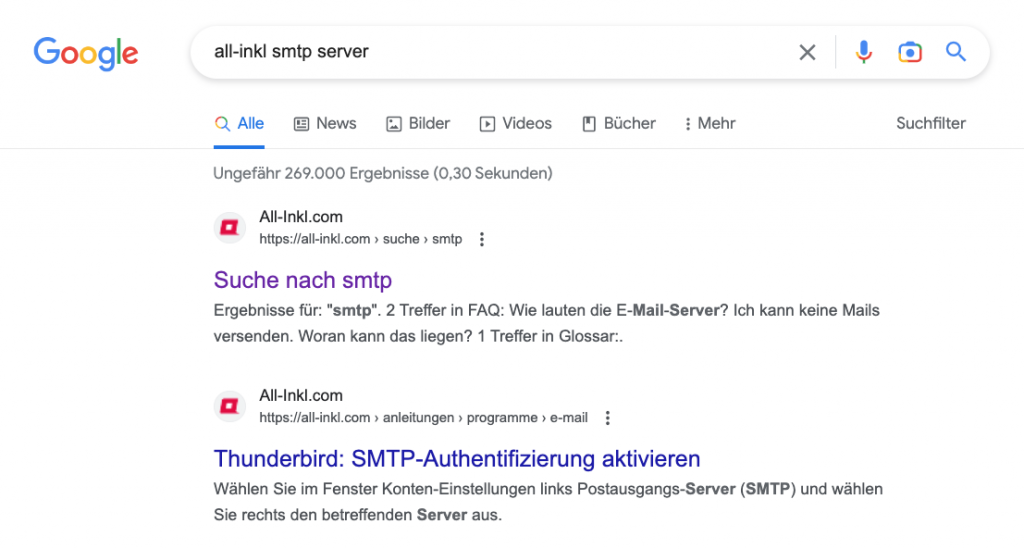The height and width of the screenshot is (549, 1024).
Task: Open the Videos tab
Action: [516, 123]
